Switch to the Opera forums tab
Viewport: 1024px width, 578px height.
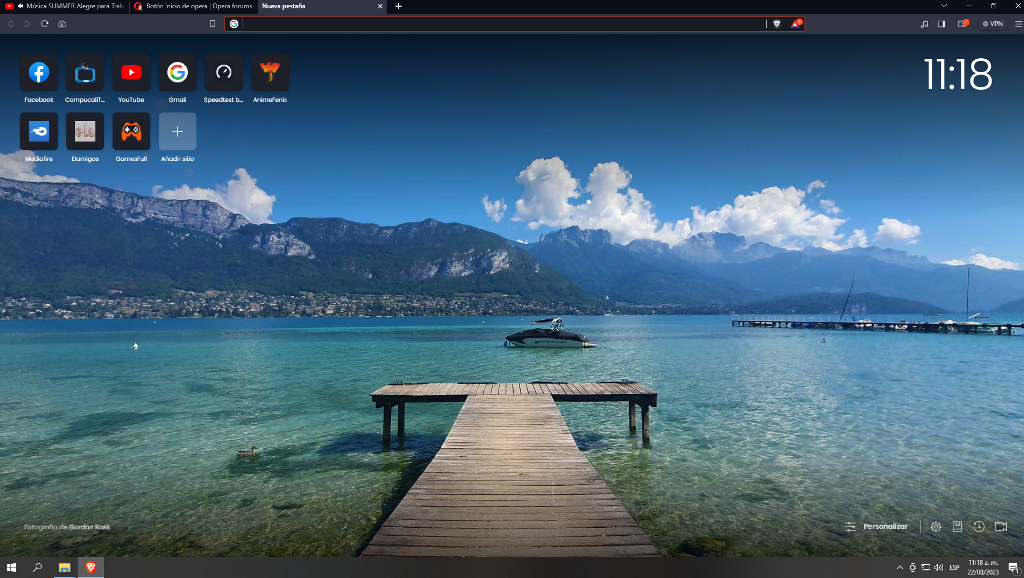pyautogui.click(x=192, y=6)
